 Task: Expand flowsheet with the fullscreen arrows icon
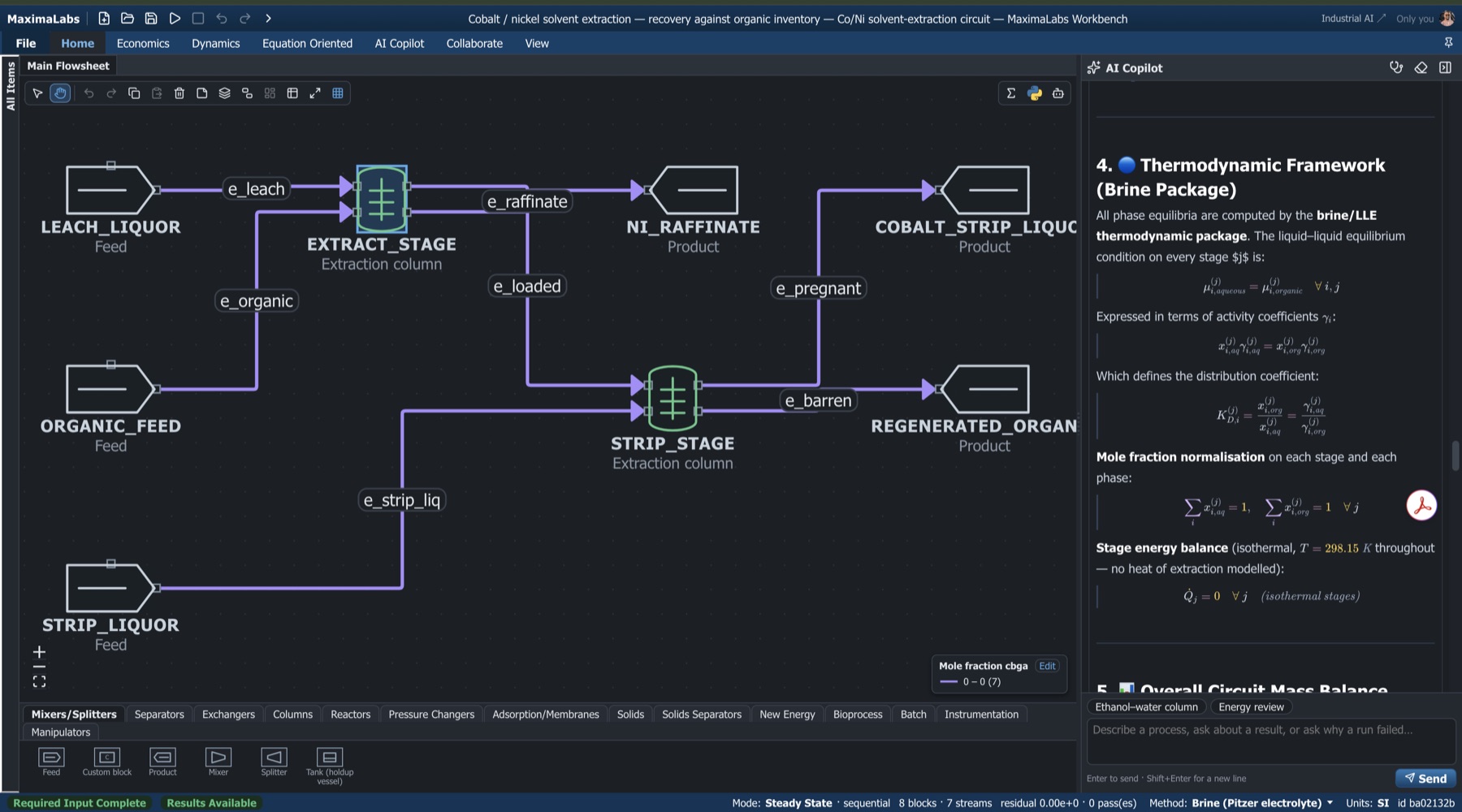point(315,93)
